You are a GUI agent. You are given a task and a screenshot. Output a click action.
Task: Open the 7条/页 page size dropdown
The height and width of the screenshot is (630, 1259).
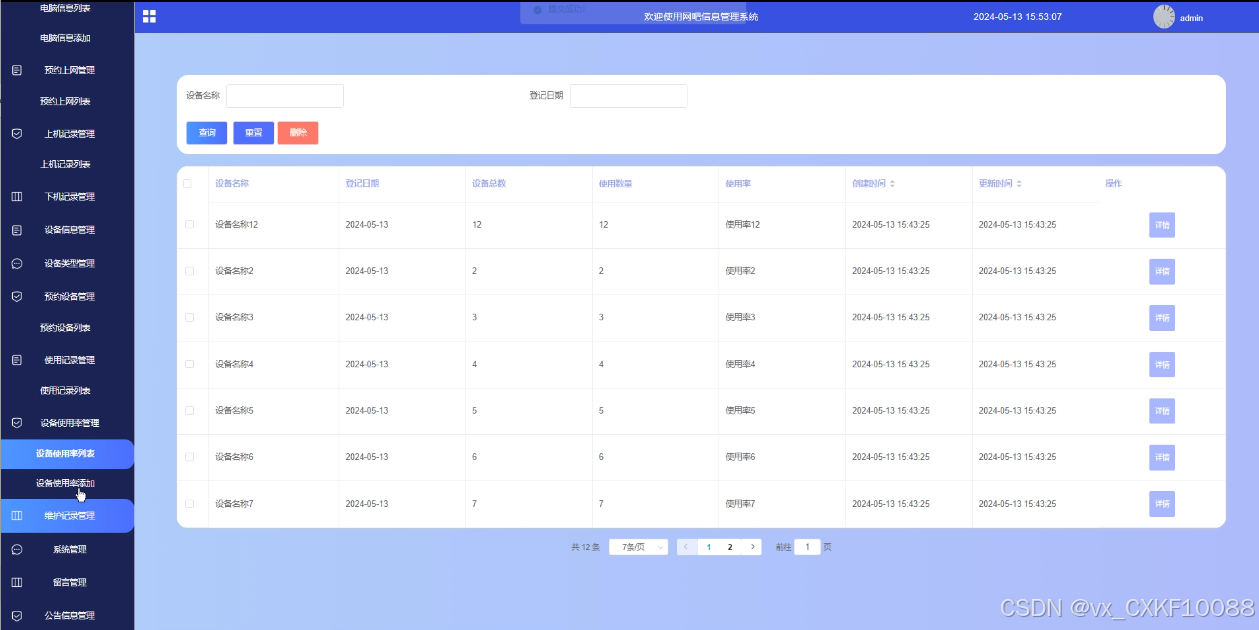[638, 547]
